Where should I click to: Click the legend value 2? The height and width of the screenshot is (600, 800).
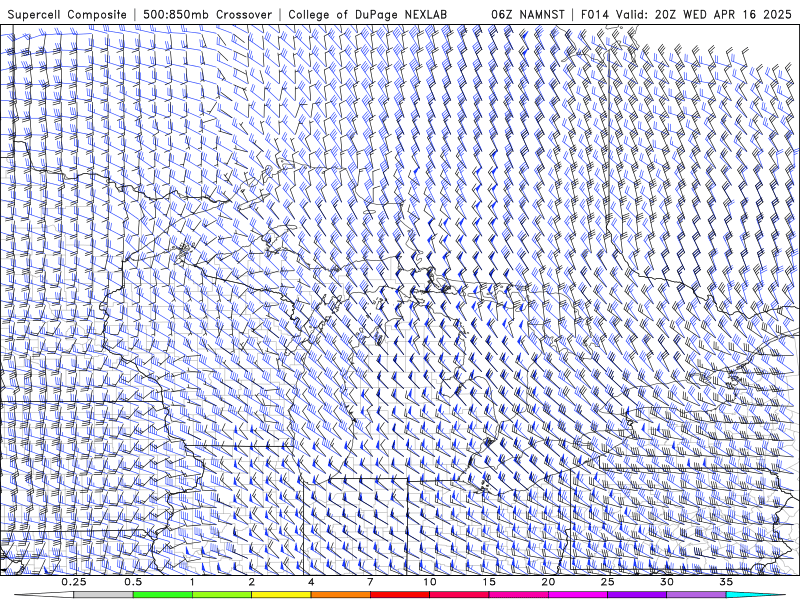(x=252, y=582)
